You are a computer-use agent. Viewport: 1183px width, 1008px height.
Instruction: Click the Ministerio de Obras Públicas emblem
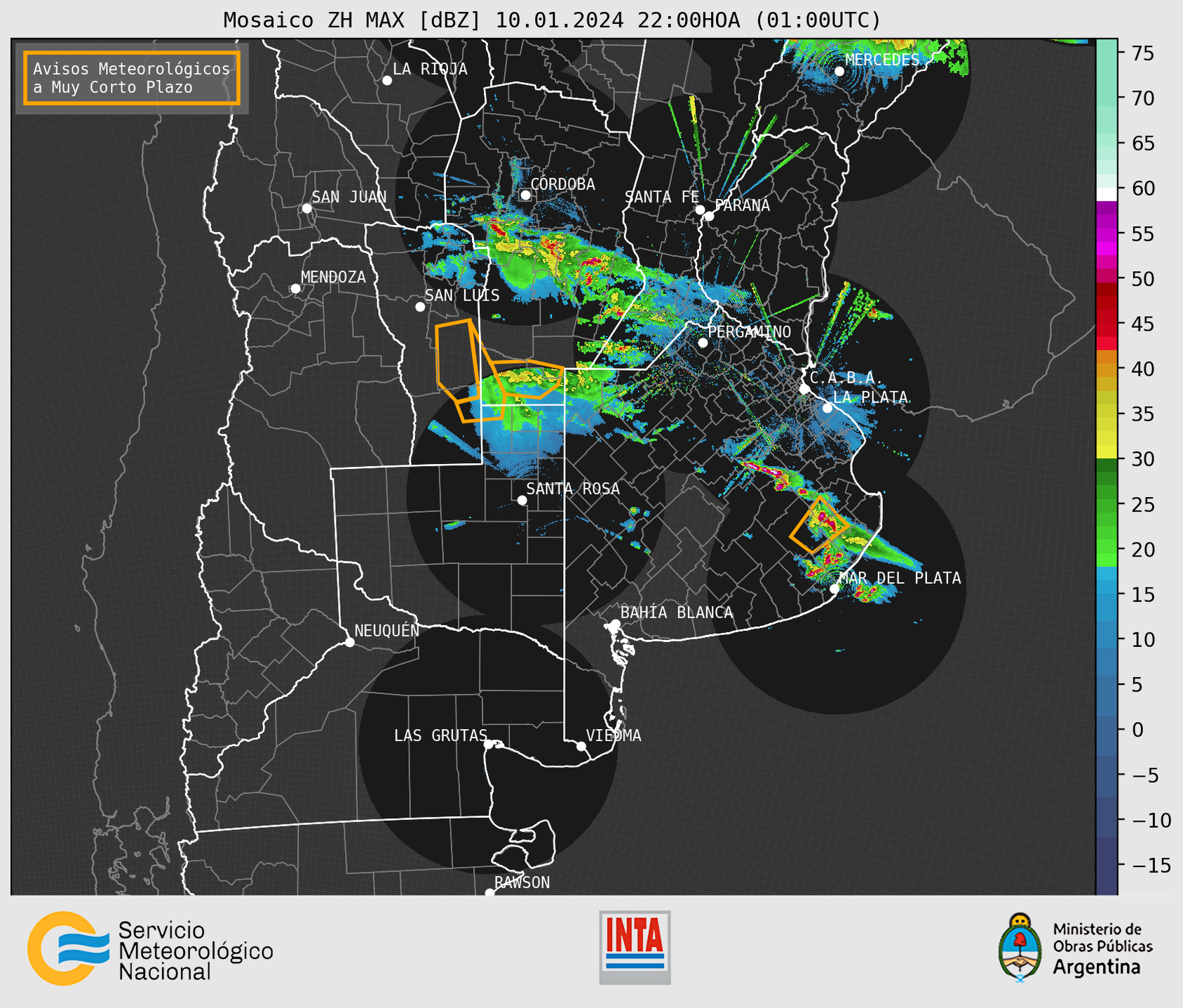coord(1020,947)
